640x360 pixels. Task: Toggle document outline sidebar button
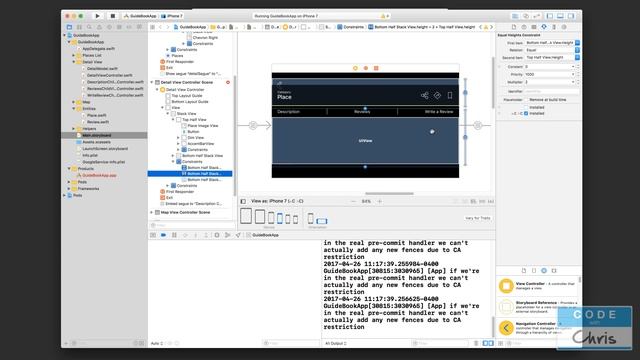243,201
